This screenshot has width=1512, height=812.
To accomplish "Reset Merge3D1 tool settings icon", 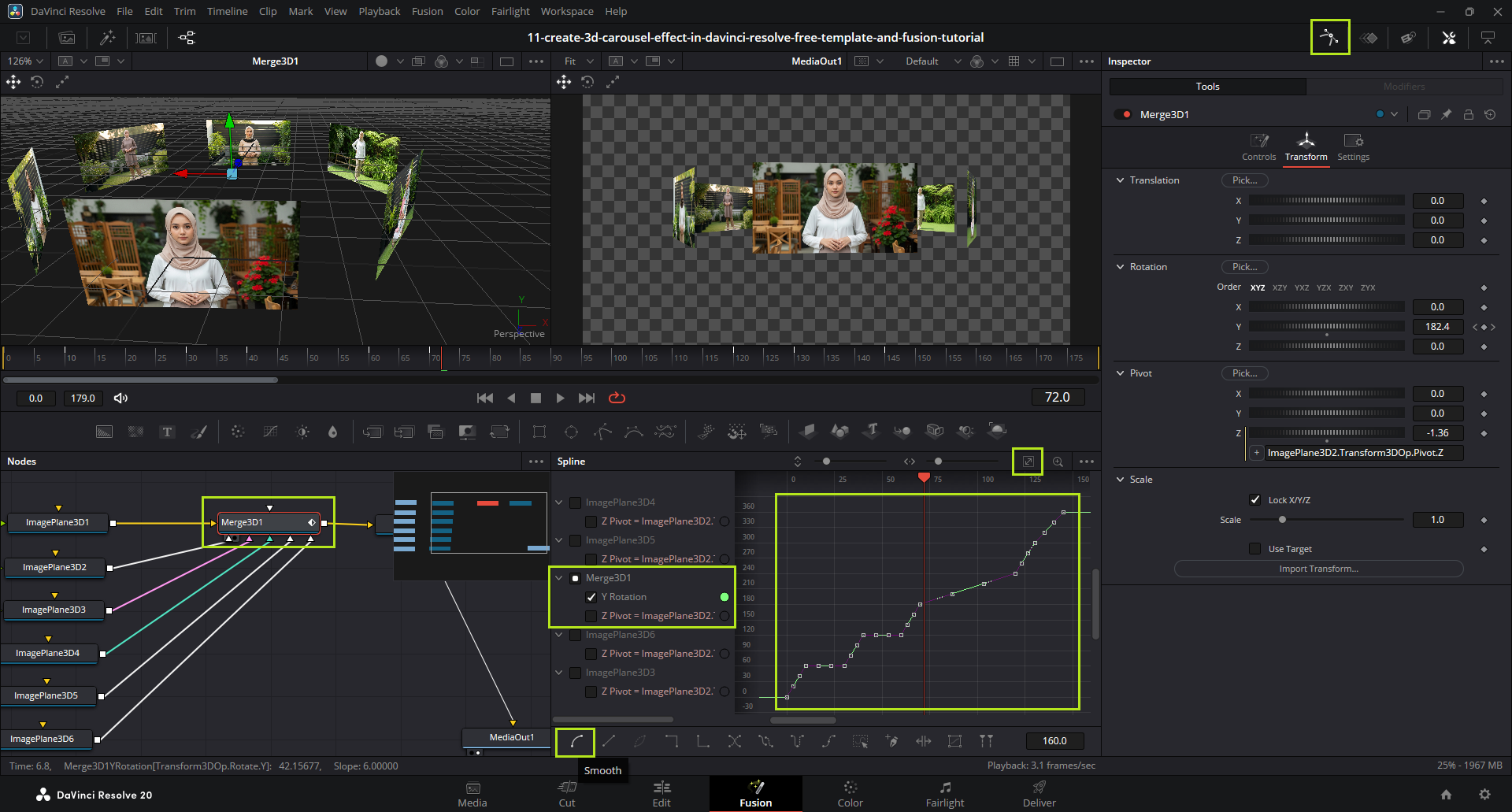I will pyautogui.click(x=1490, y=114).
